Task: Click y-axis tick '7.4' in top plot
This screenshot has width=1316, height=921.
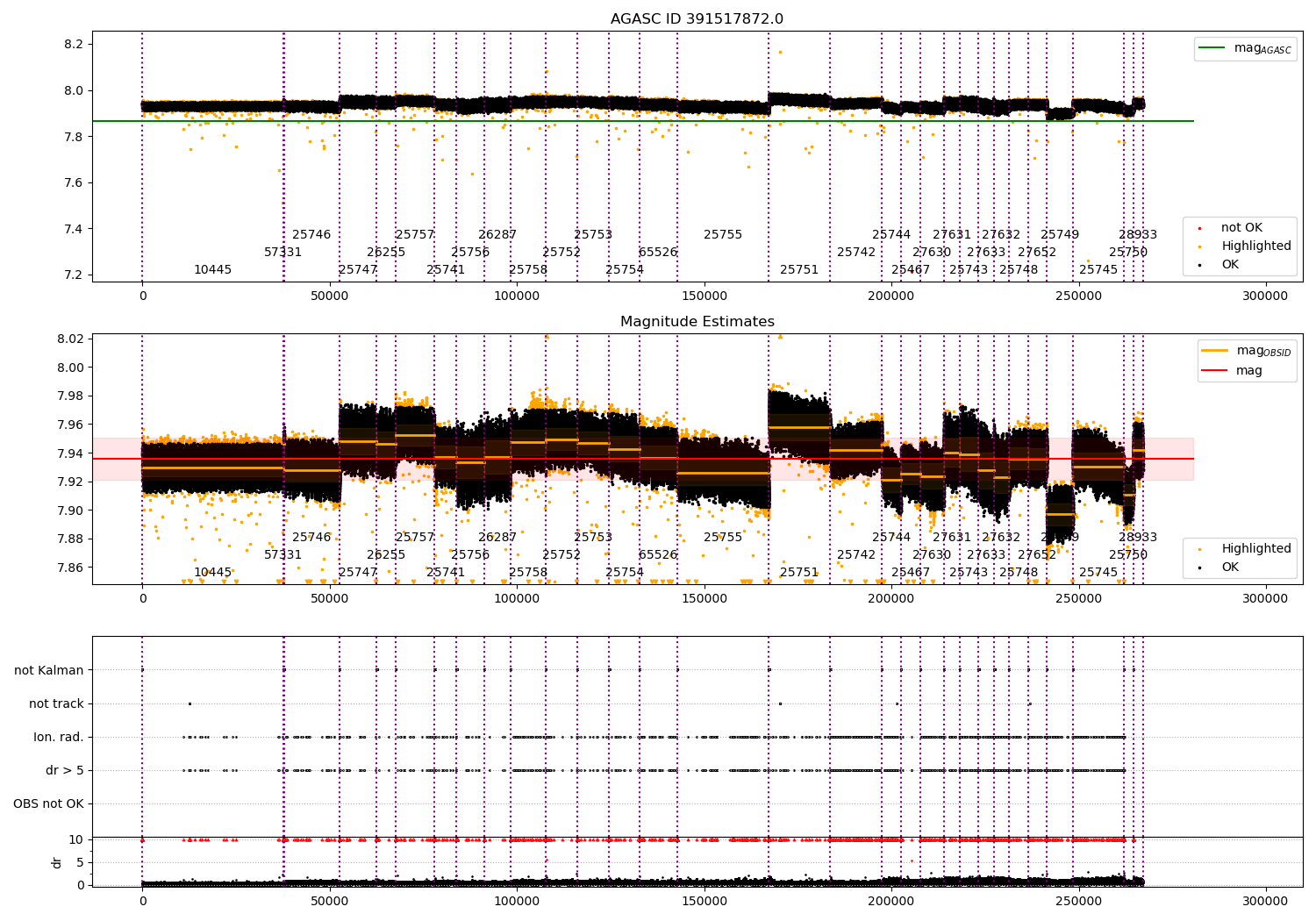Action: [74, 229]
